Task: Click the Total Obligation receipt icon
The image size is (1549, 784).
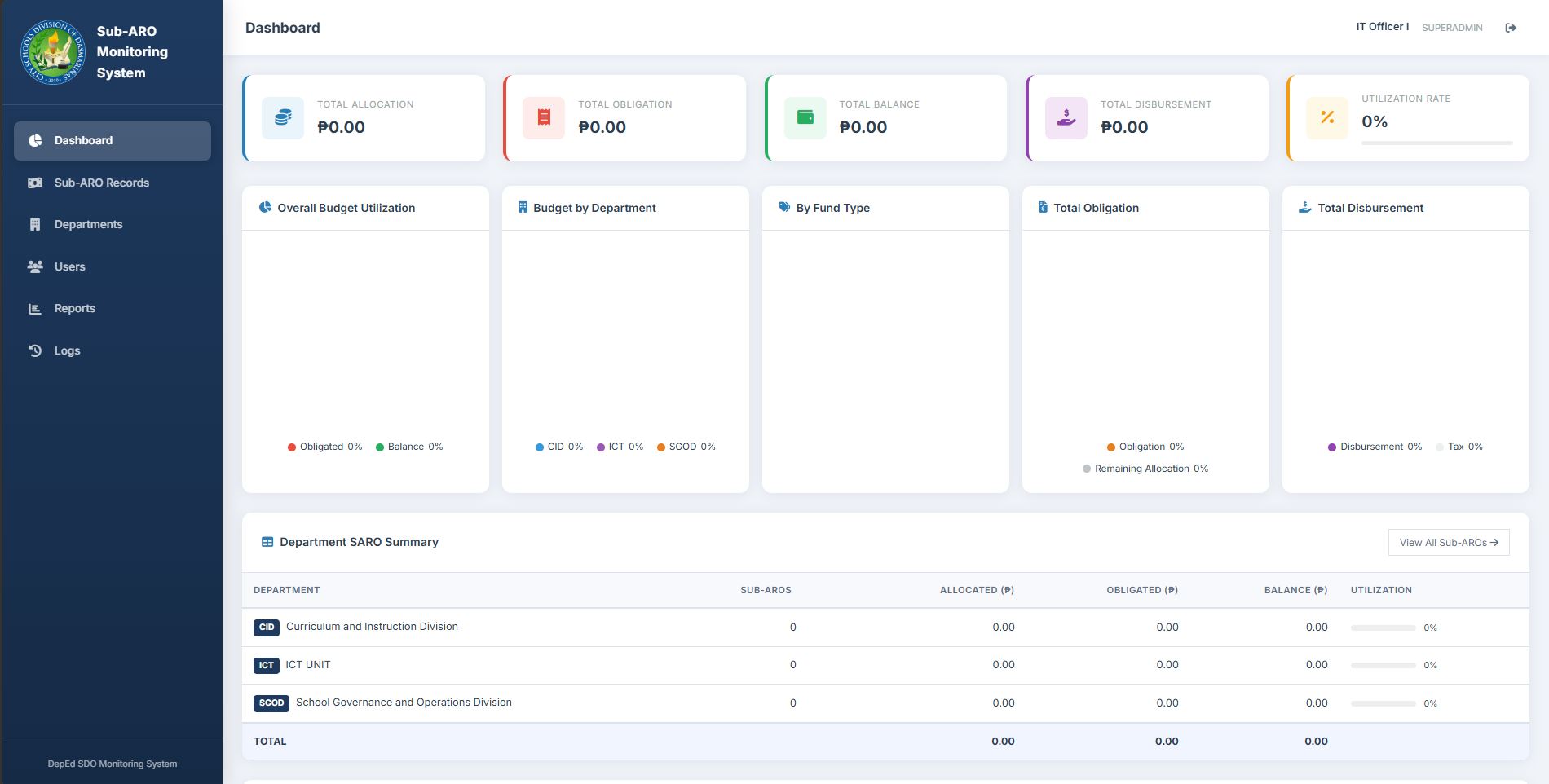Action: (544, 117)
